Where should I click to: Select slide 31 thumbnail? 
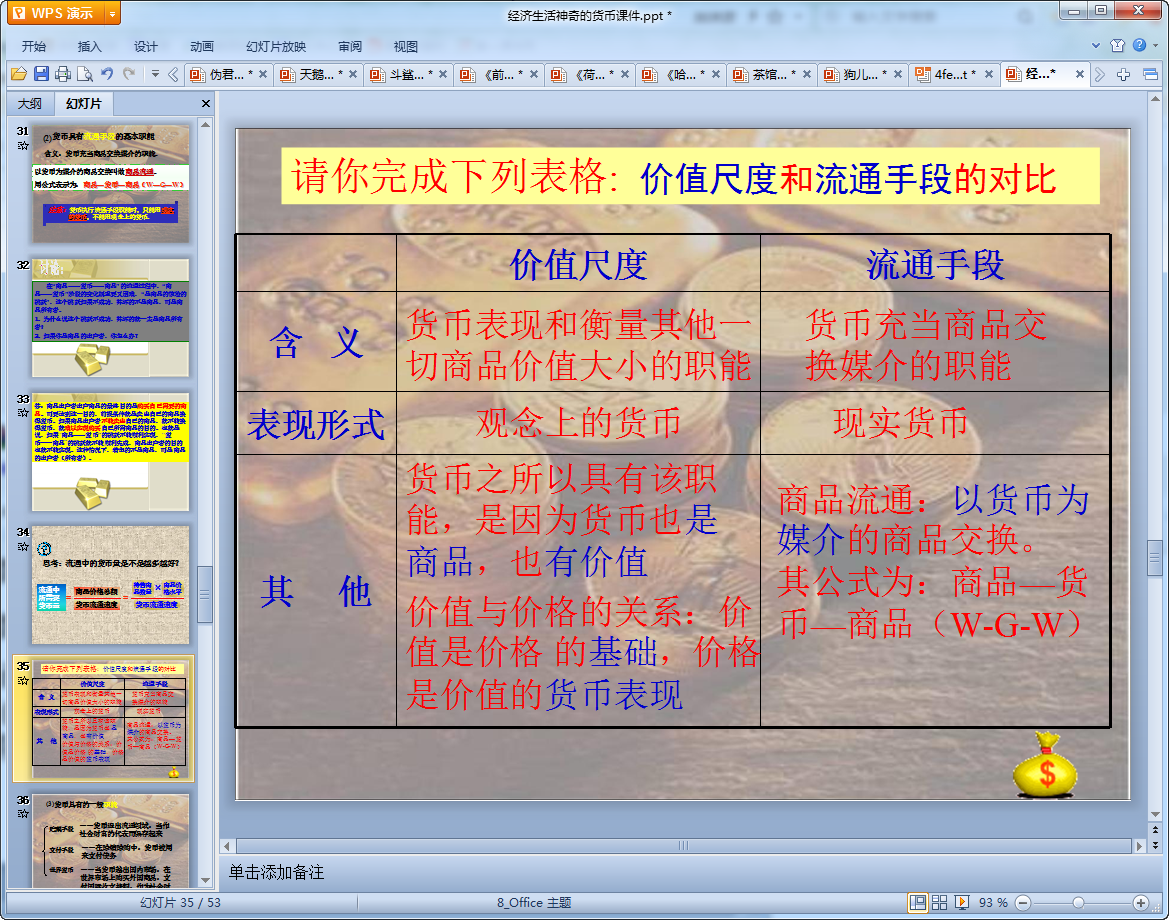point(110,184)
